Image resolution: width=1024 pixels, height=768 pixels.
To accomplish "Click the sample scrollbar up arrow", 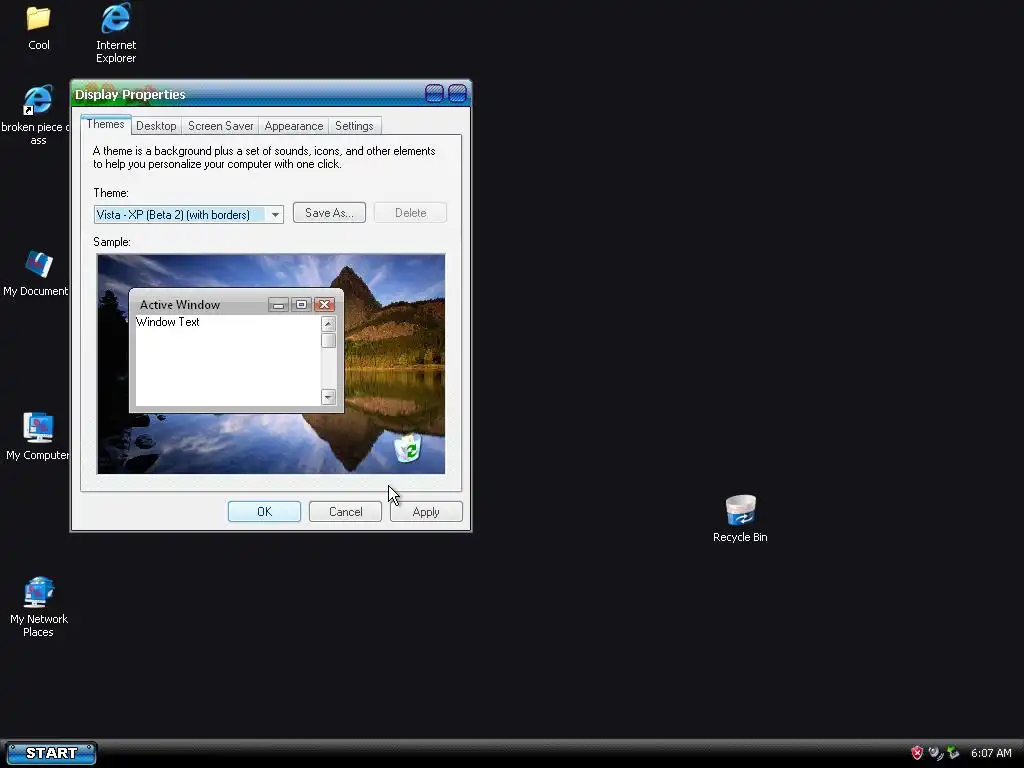I will 328,324.
